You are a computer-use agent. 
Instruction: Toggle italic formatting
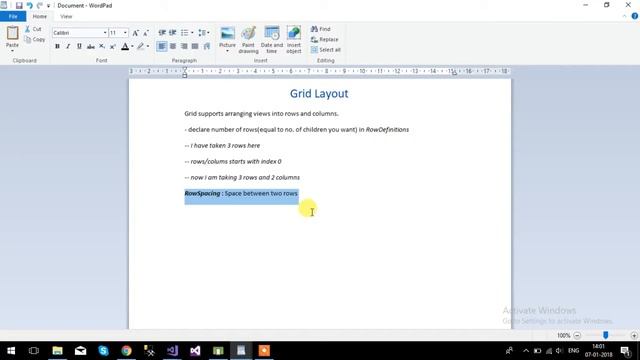click(x=68, y=46)
